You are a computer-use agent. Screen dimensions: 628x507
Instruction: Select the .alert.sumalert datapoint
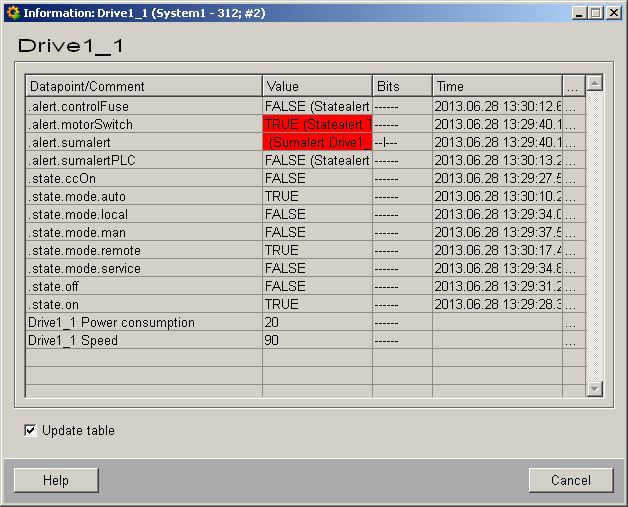pos(144,142)
